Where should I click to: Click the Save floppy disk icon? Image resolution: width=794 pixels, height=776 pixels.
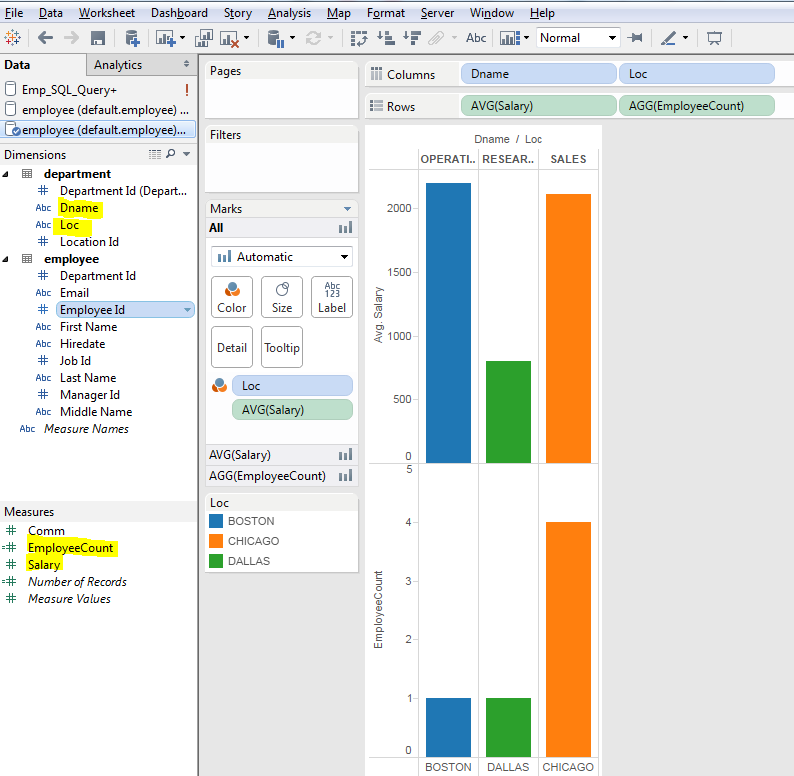point(98,38)
